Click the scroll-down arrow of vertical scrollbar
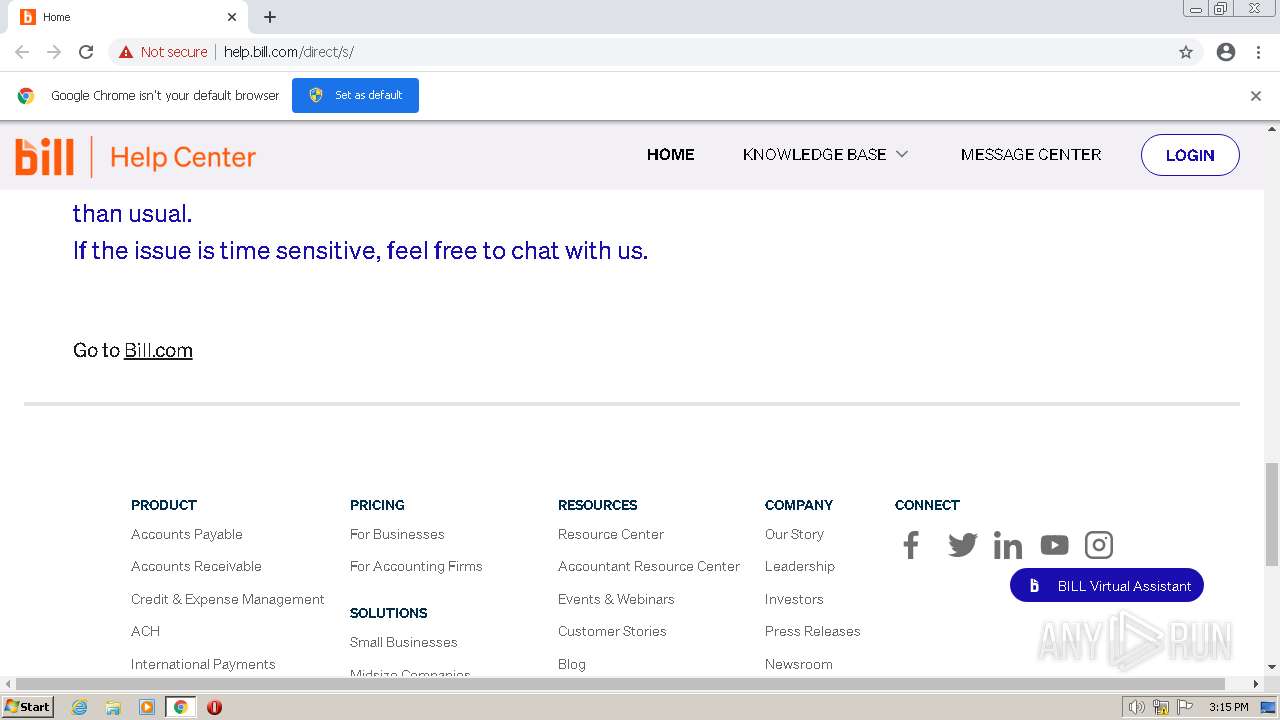The width and height of the screenshot is (1280, 720). click(x=1272, y=667)
